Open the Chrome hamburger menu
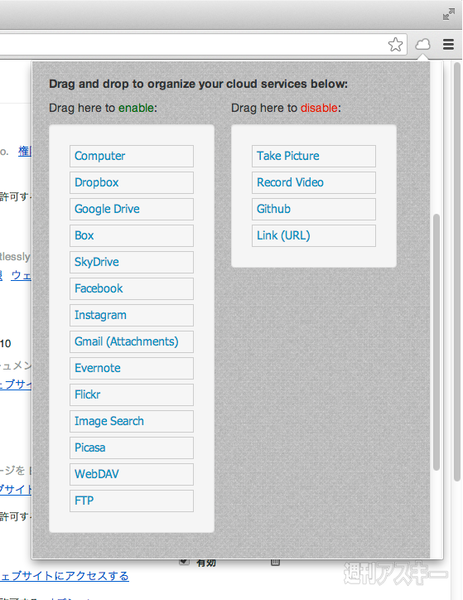 (x=448, y=44)
